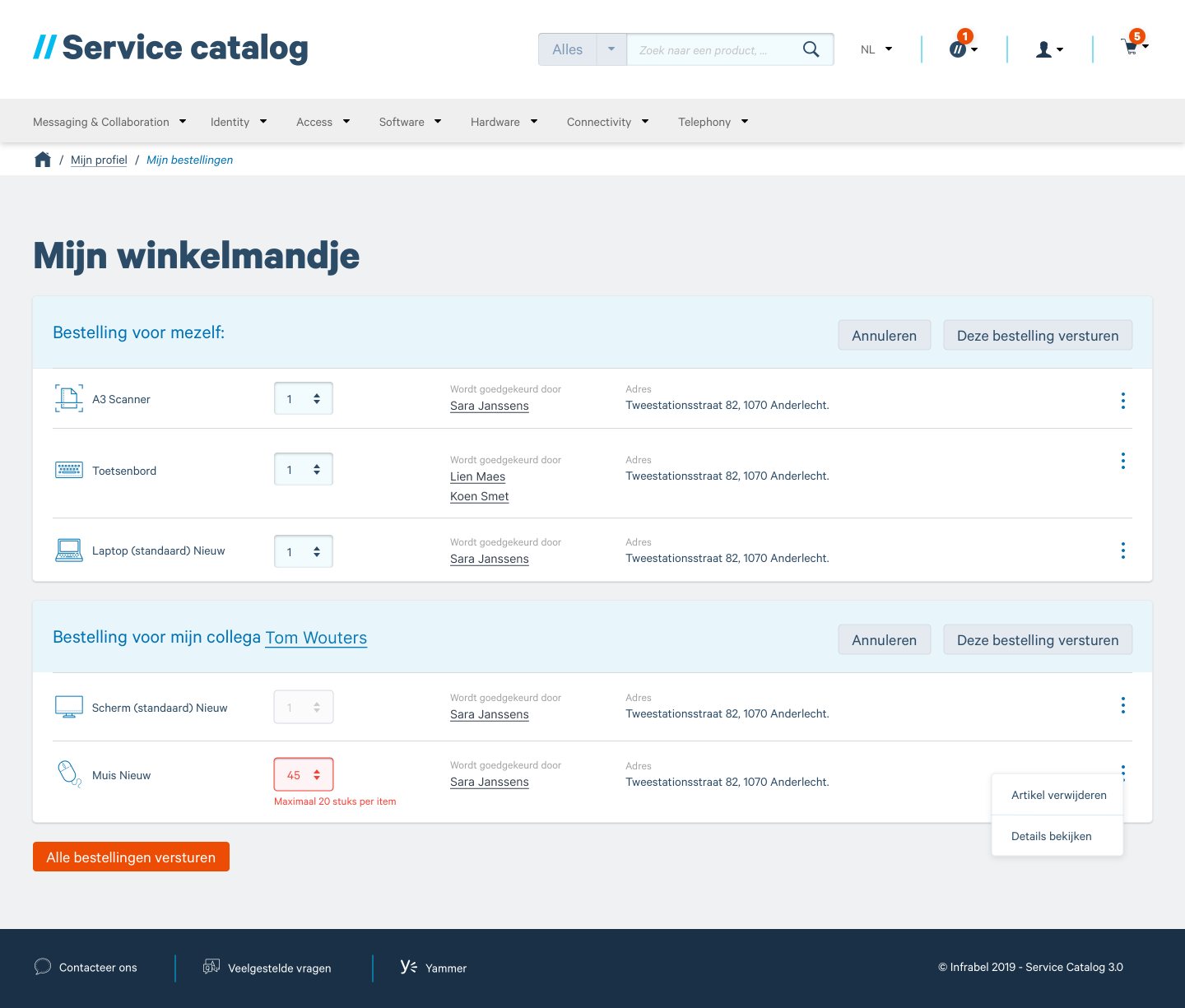Open the three-dot menu for Scherm (standaard) Nieuw
The height and width of the screenshot is (1008, 1185).
point(1122,705)
